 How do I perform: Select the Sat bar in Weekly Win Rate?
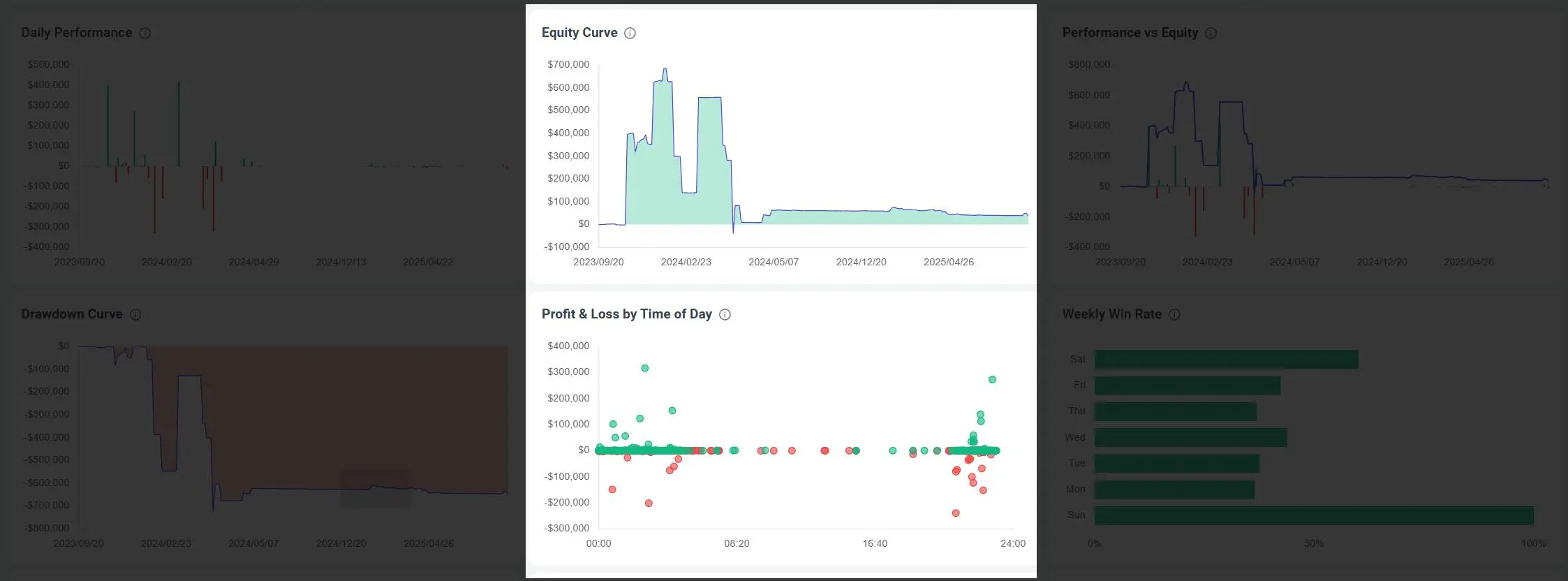1225,360
